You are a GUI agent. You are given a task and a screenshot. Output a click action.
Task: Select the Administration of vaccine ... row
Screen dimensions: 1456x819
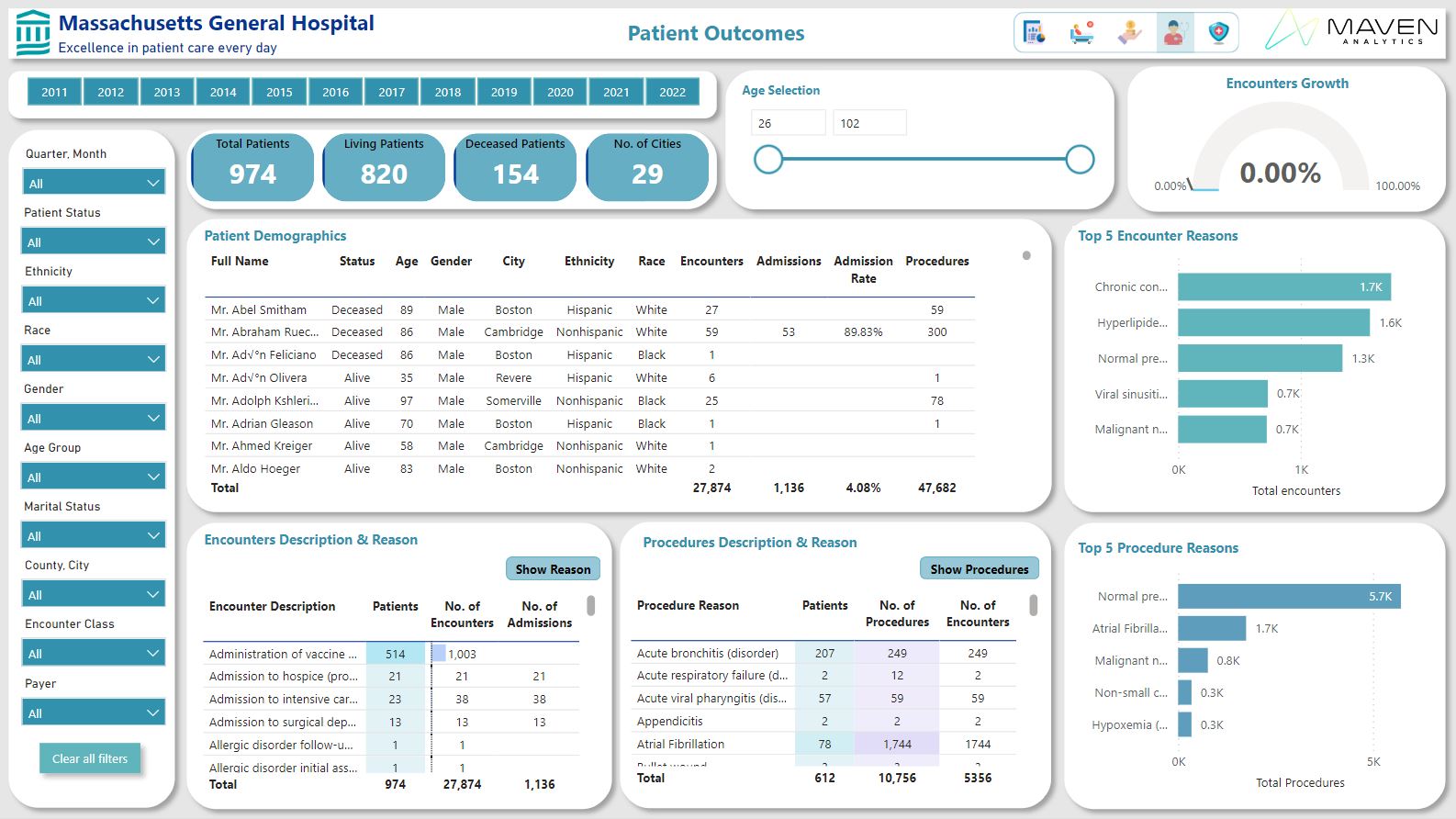(x=391, y=654)
